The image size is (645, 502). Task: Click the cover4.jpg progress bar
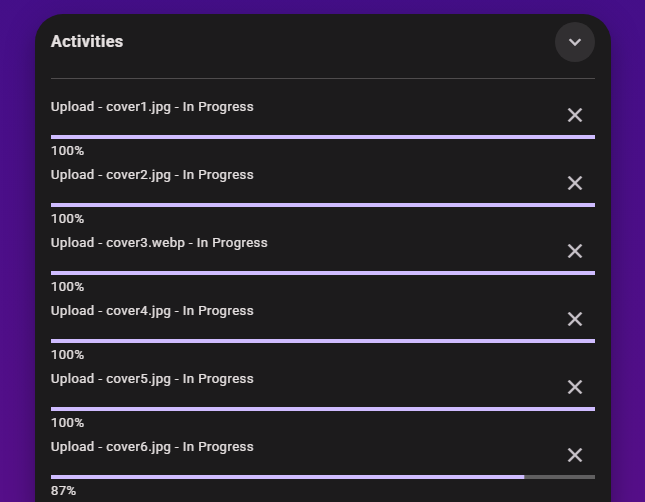click(x=322, y=341)
